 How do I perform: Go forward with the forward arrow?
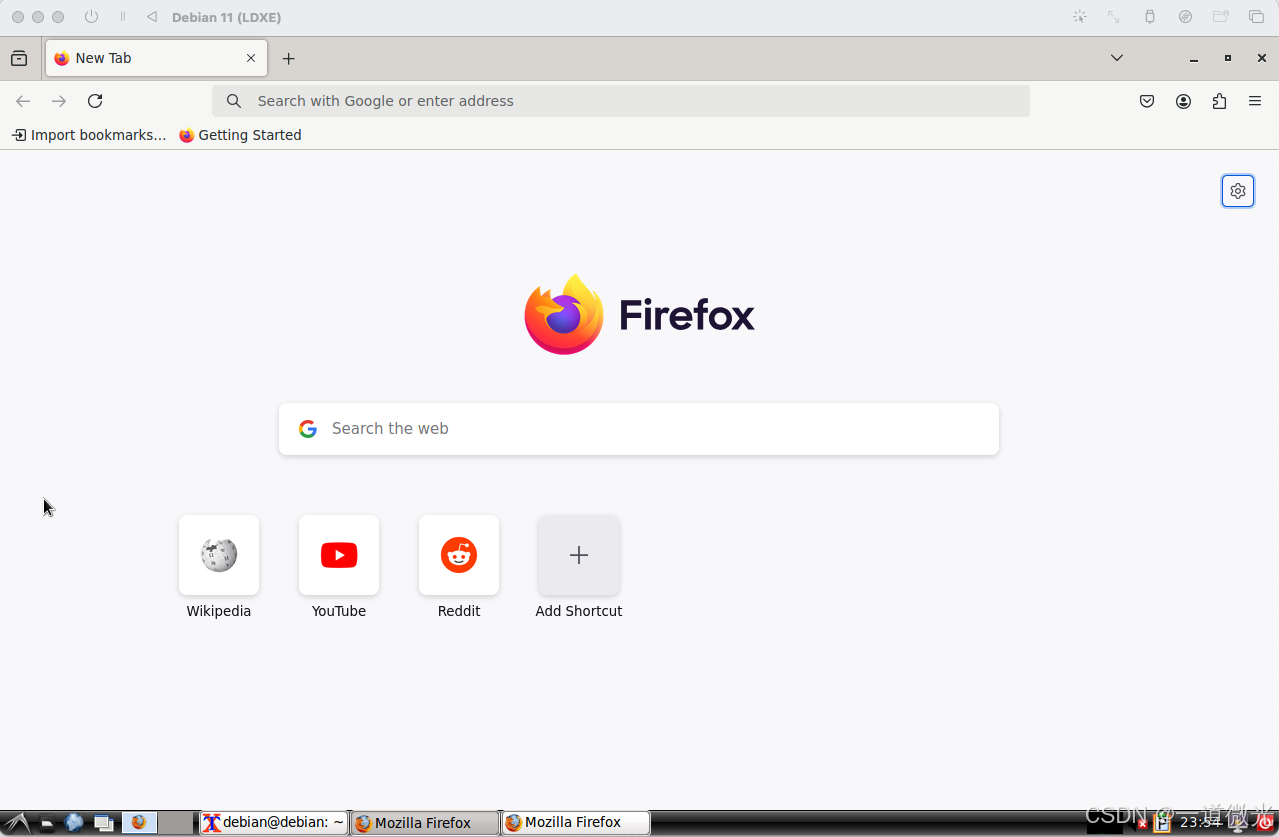click(59, 101)
